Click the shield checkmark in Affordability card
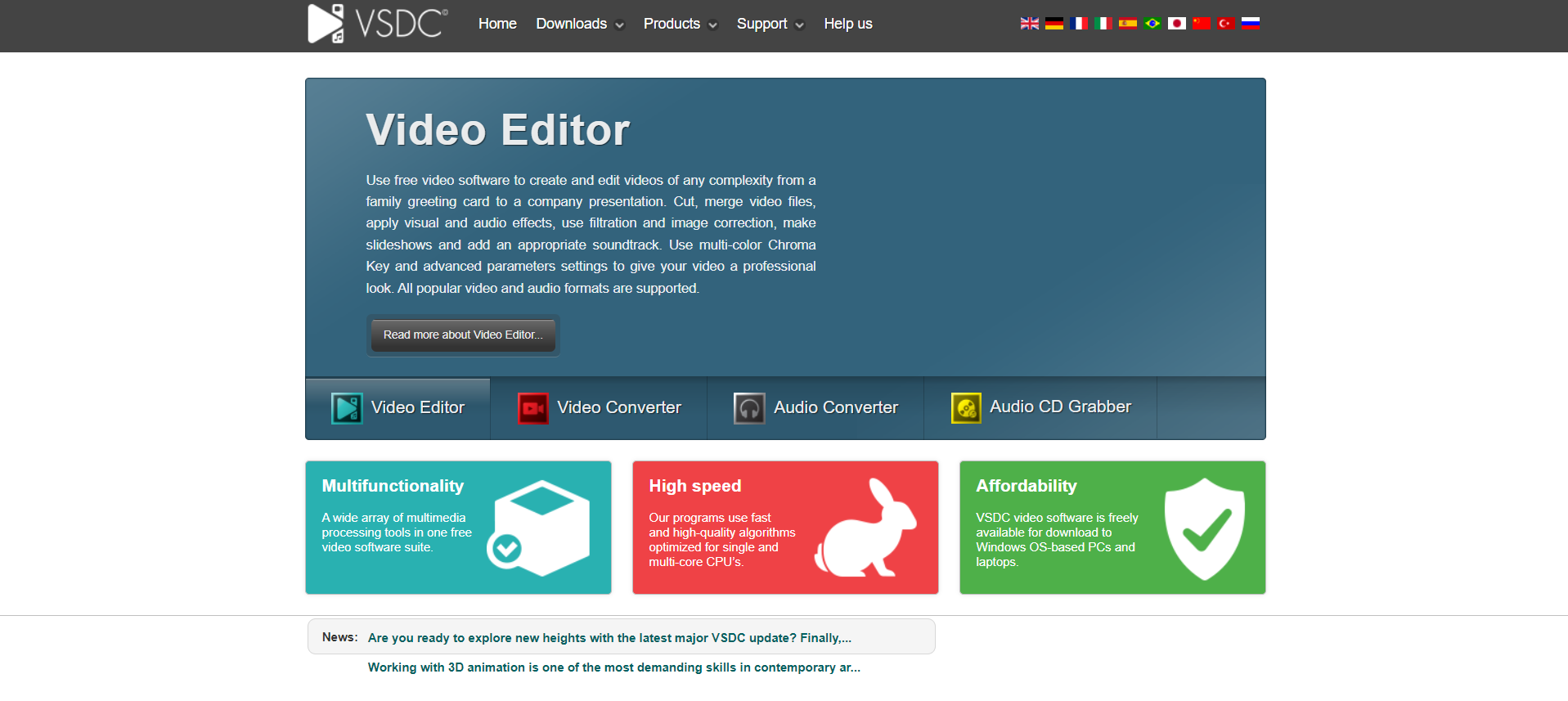Viewport: 1568px width, 701px height. click(1205, 528)
